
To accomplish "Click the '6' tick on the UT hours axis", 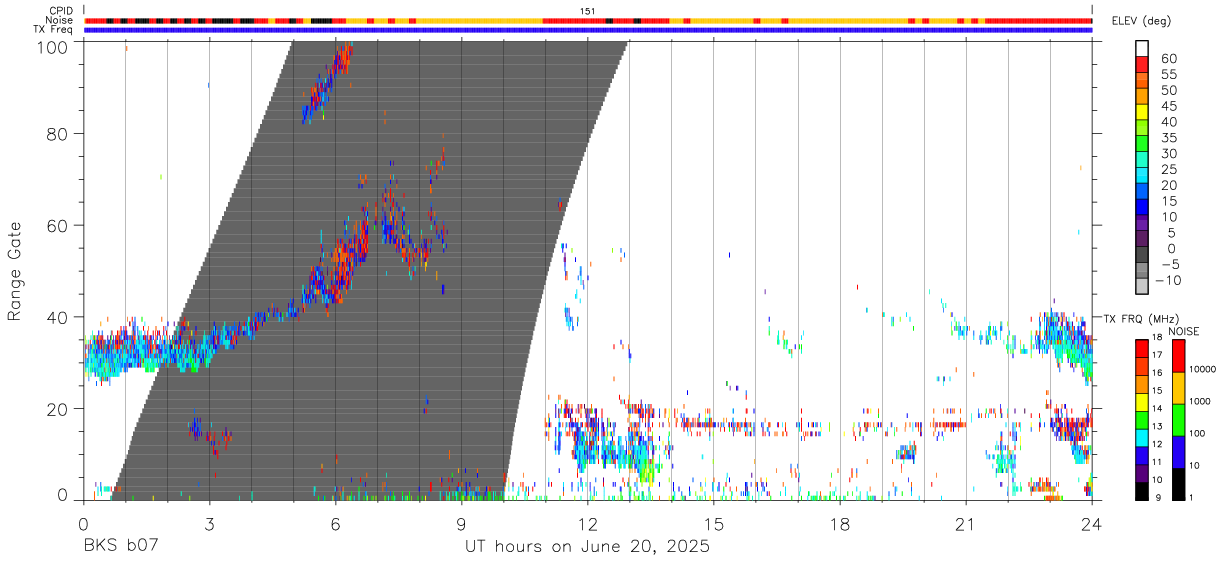I will (x=335, y=523).
